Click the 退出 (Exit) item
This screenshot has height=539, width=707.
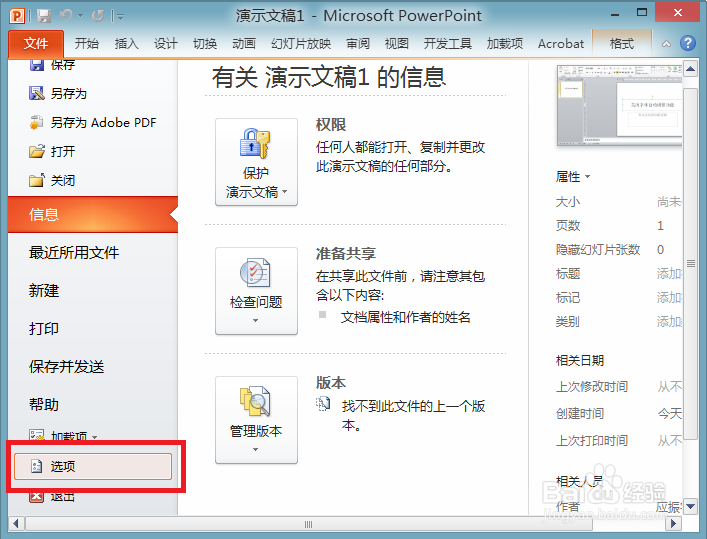52,496
